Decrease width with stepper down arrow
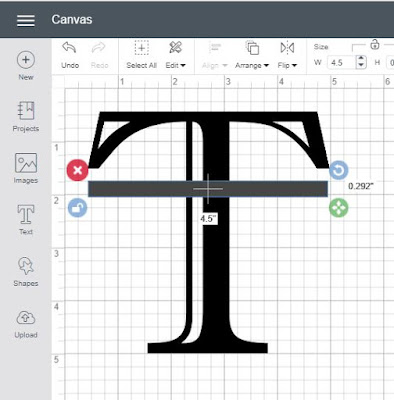This screenshot has height=400, width=394. pos(361,65)
